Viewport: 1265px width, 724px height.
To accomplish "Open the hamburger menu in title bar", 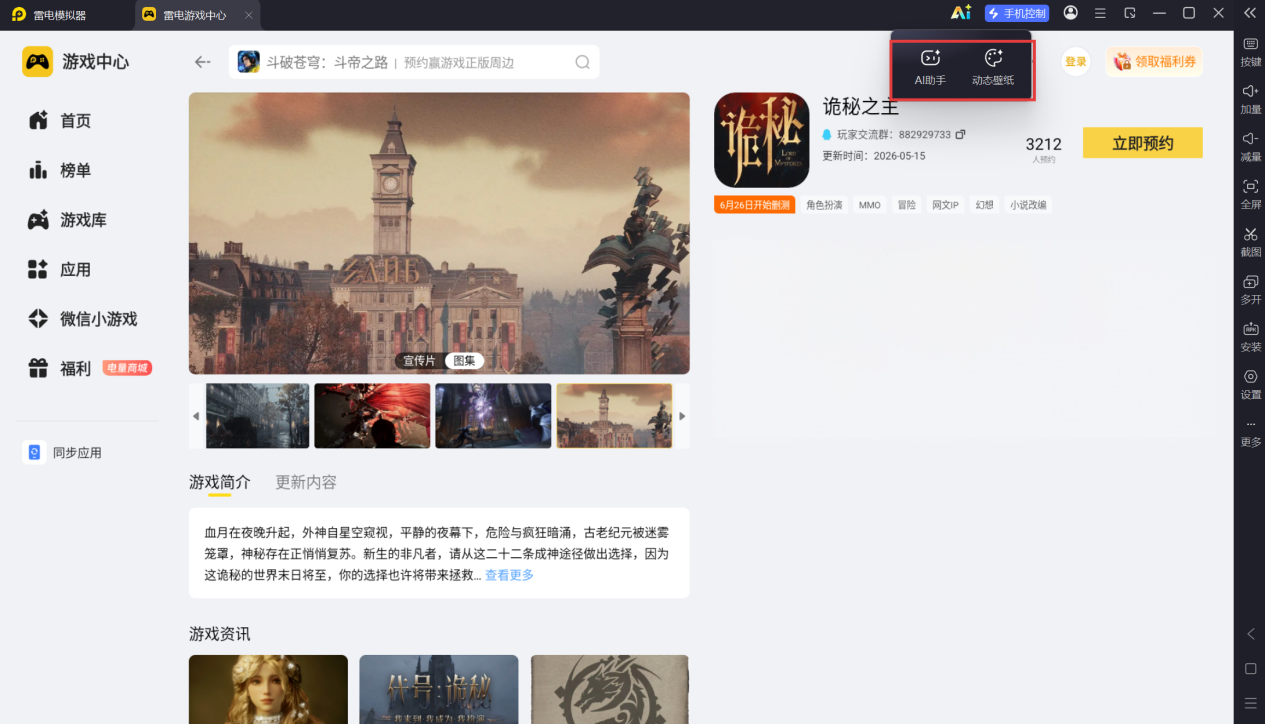I will (x=1100, y=13).
